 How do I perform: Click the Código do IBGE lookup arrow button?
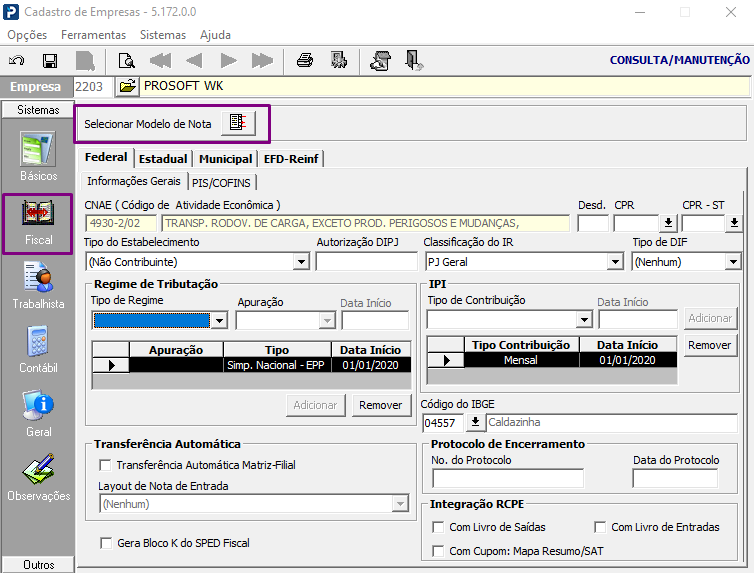[475, 423]
